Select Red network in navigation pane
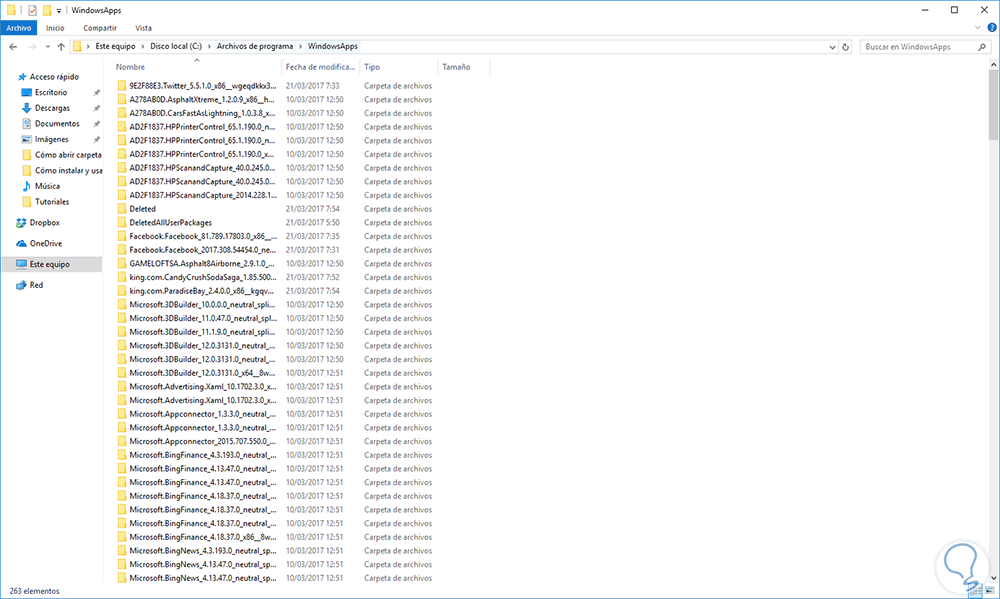Viewport: 1000px width, 599px height. (36, 285)
